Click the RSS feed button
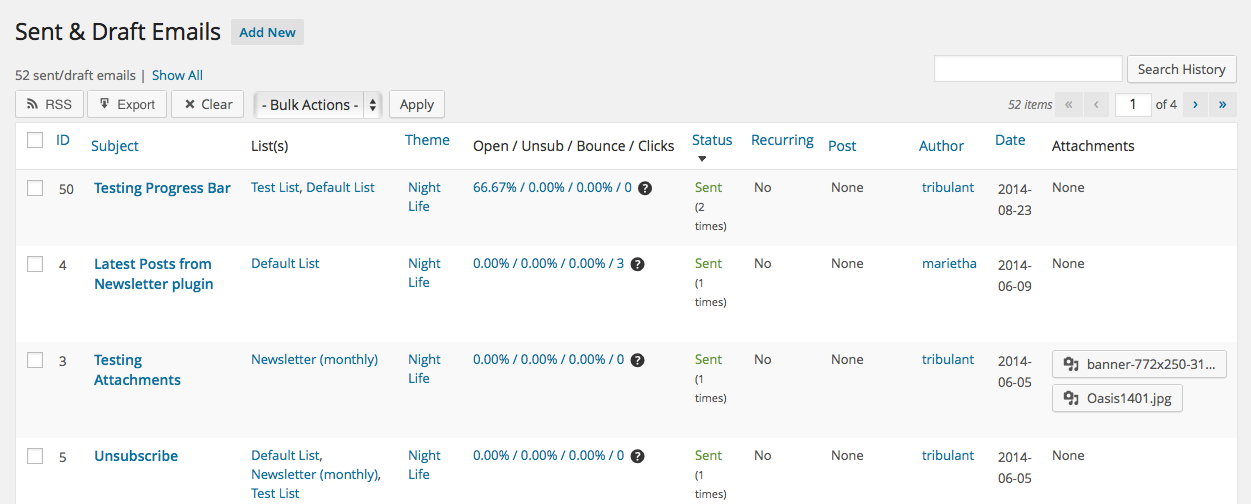 coord(49,104)
